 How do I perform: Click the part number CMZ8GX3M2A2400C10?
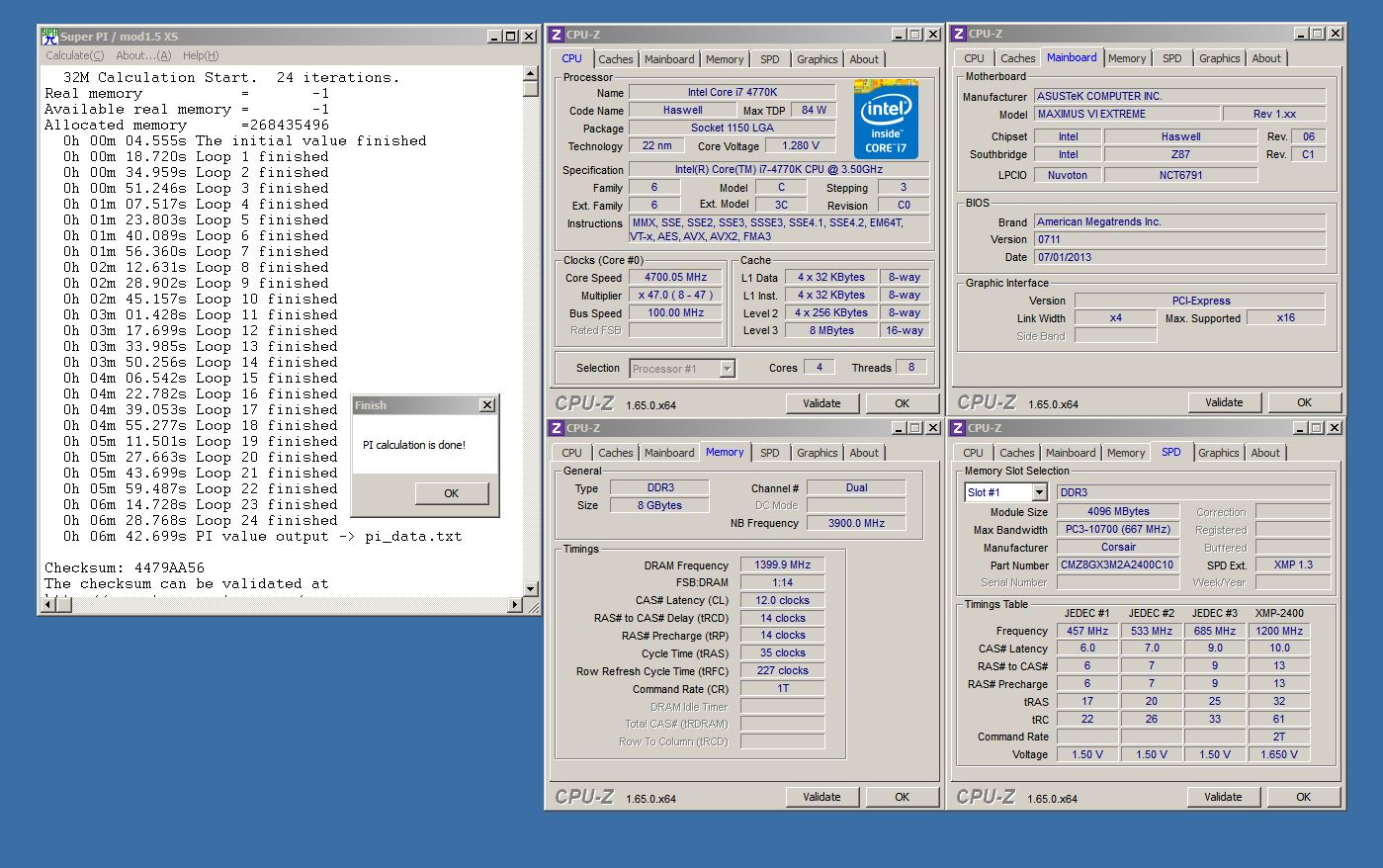point(1118,564)
